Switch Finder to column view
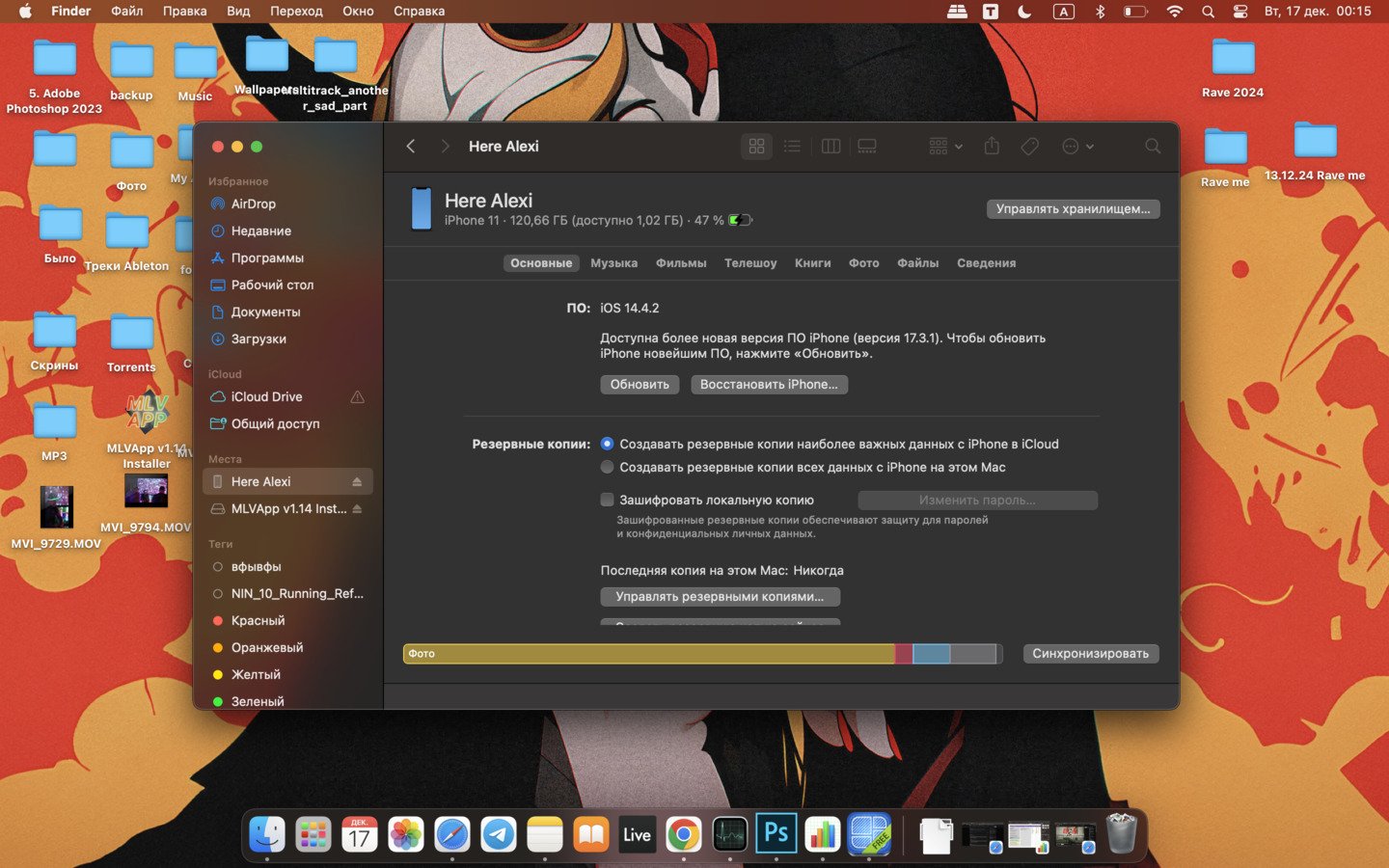The width and height of the screenshot is (1389, 868). pyautogui.click(x=831, y=147)
